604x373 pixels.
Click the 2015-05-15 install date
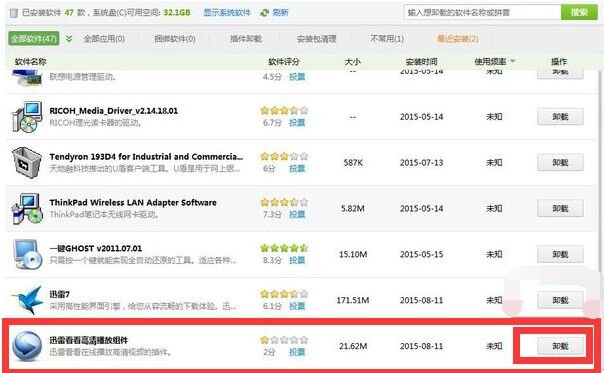[421, 254]
